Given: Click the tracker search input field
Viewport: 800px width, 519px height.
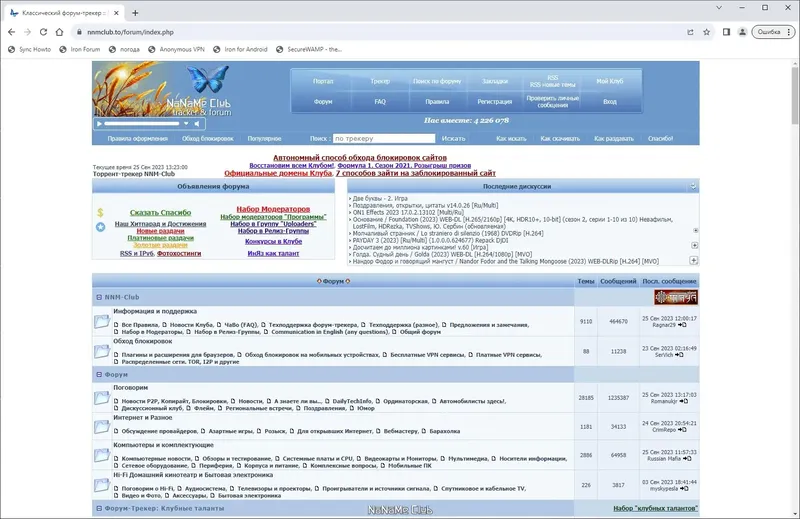Looking at the screenshot, I should [x=384, y=138].
